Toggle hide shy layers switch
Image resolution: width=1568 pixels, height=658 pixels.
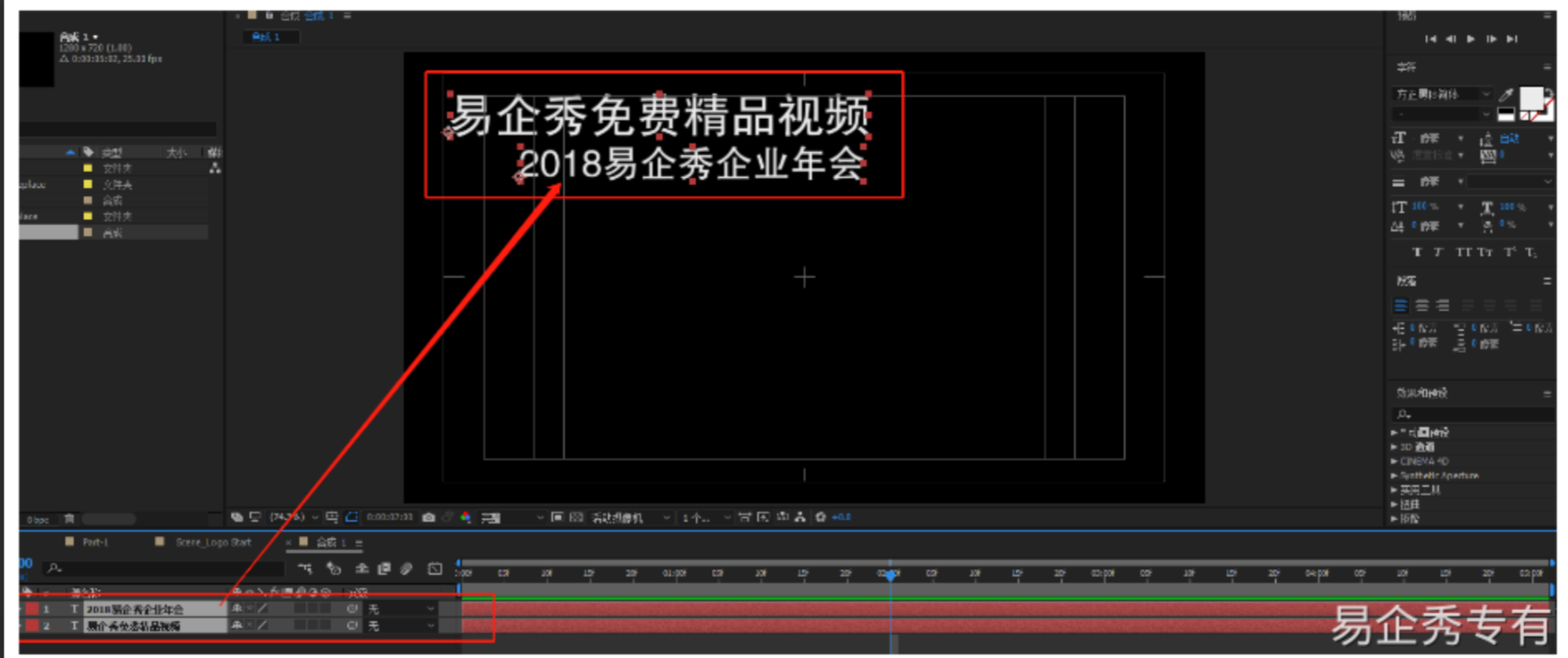click(x=362, y=569)
